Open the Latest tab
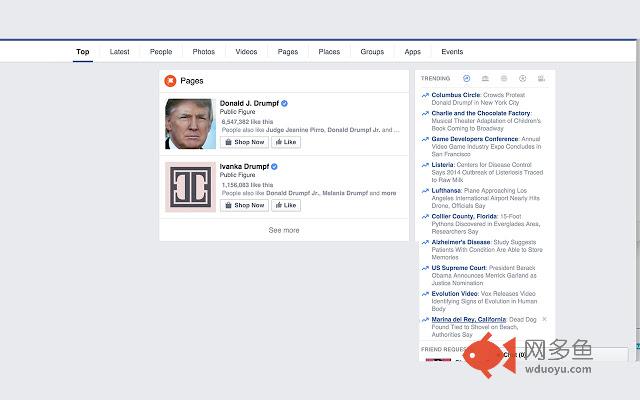The width and height of the screenshot is (640, 400). point(119,52)
